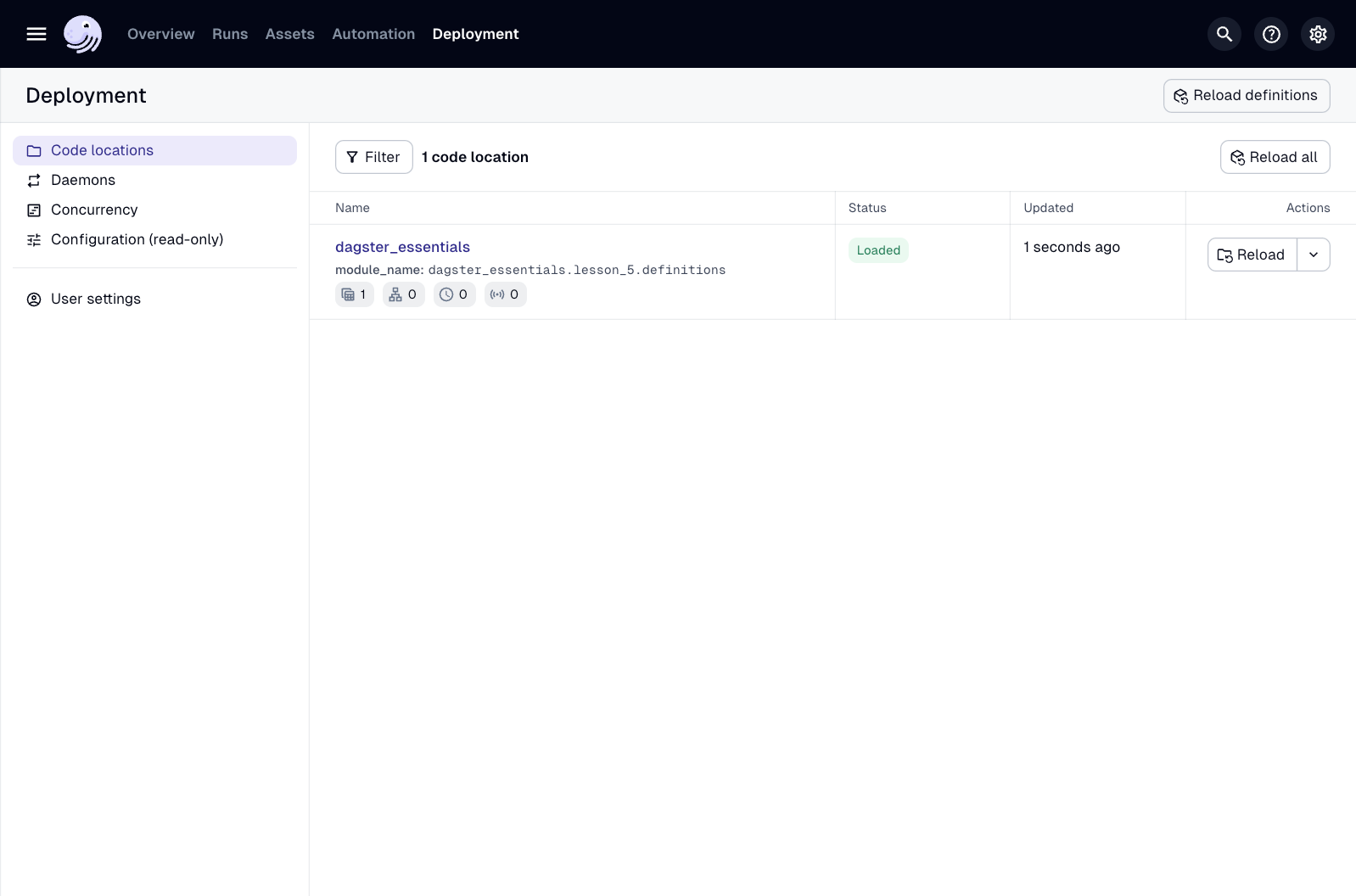The image size is (1356, 896).
Task: Click the schedules clock badge
Action: pyautogui.click(x=454, y=294)
